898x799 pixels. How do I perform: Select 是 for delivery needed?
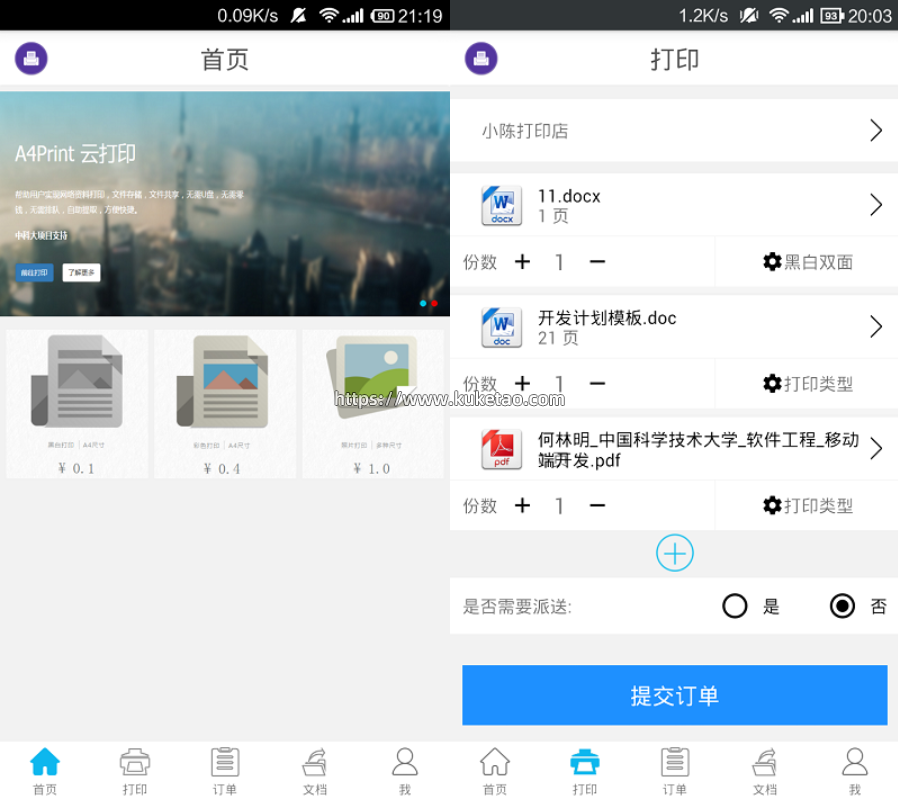[x=735, y=606]
